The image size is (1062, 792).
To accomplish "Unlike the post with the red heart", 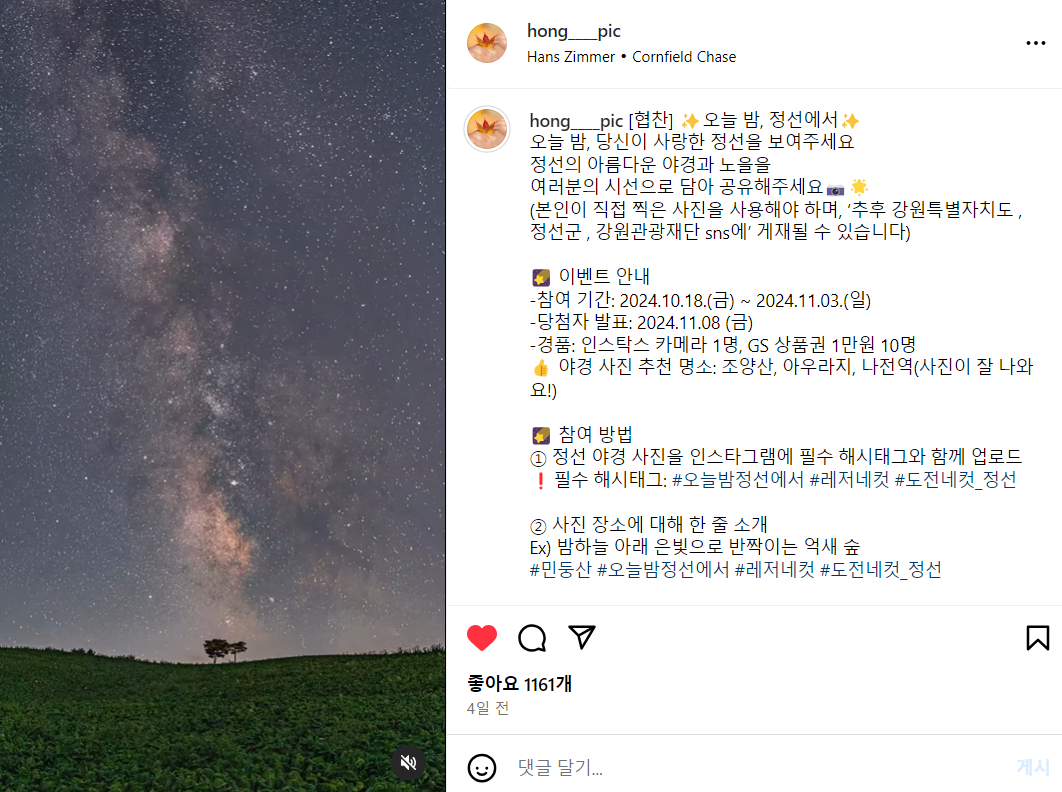I will (x=482, y=638).
